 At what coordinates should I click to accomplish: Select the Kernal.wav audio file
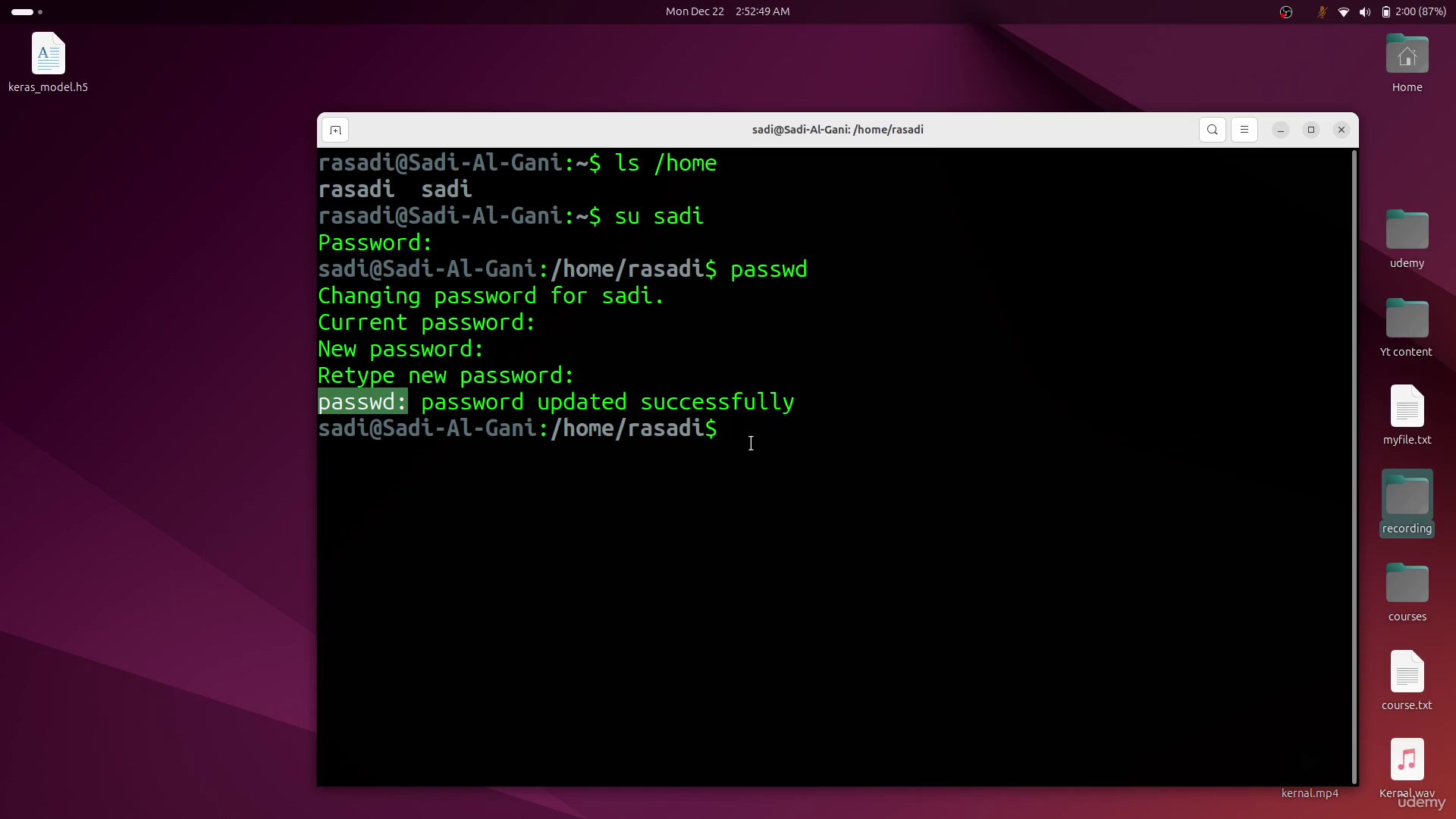click(x=1407, y=767)
